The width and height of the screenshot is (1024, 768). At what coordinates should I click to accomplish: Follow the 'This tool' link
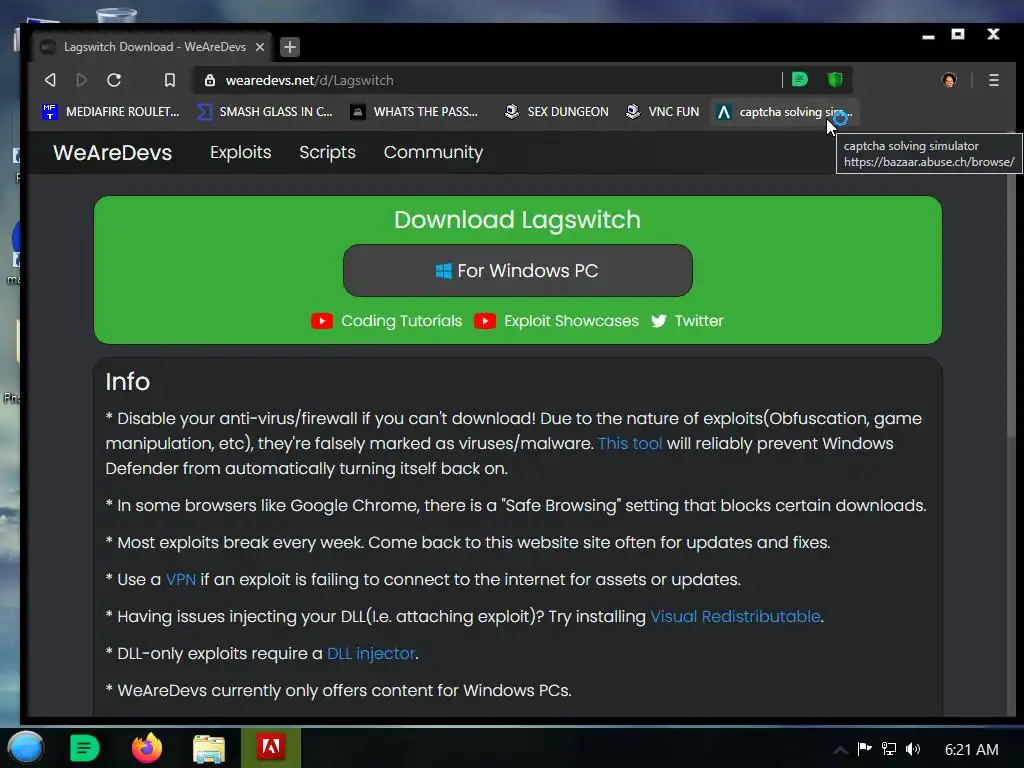tap(630, 443)
